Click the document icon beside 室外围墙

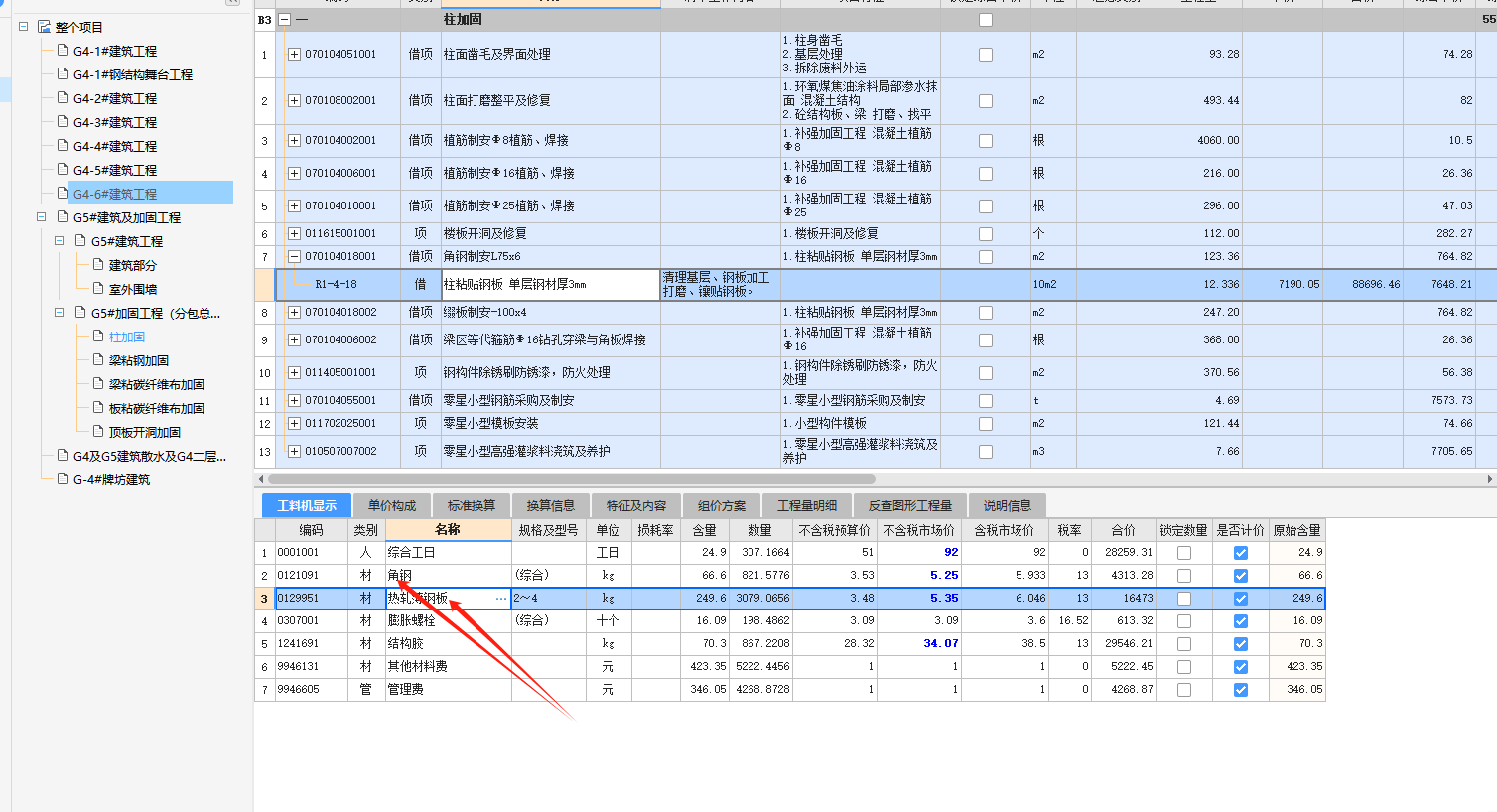click(x=98, y=288)
